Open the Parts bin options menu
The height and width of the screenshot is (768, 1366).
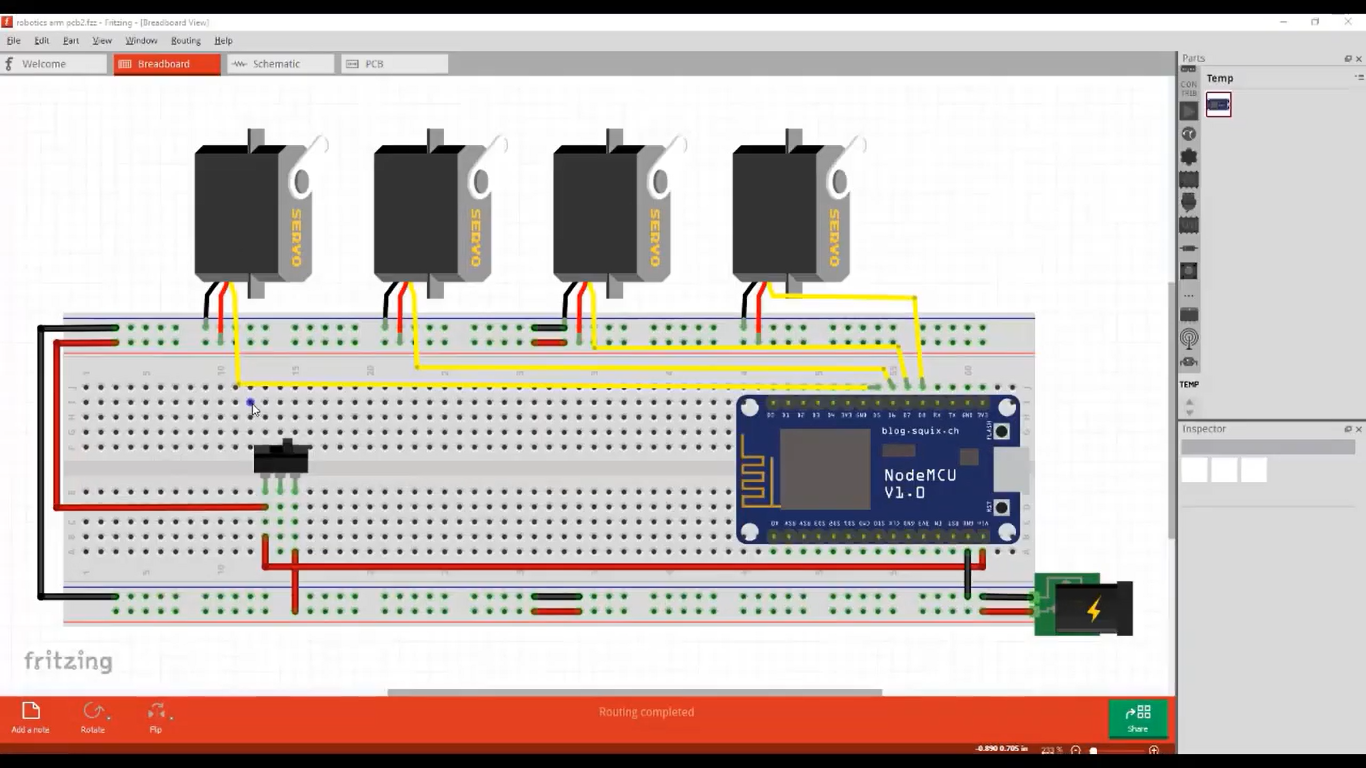pyautogui.click(x=1359, y=78)
